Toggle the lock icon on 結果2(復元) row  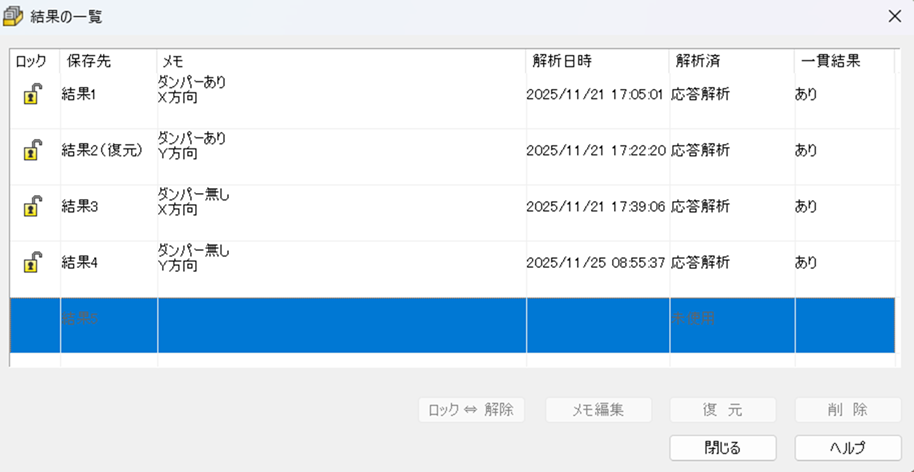33,151
